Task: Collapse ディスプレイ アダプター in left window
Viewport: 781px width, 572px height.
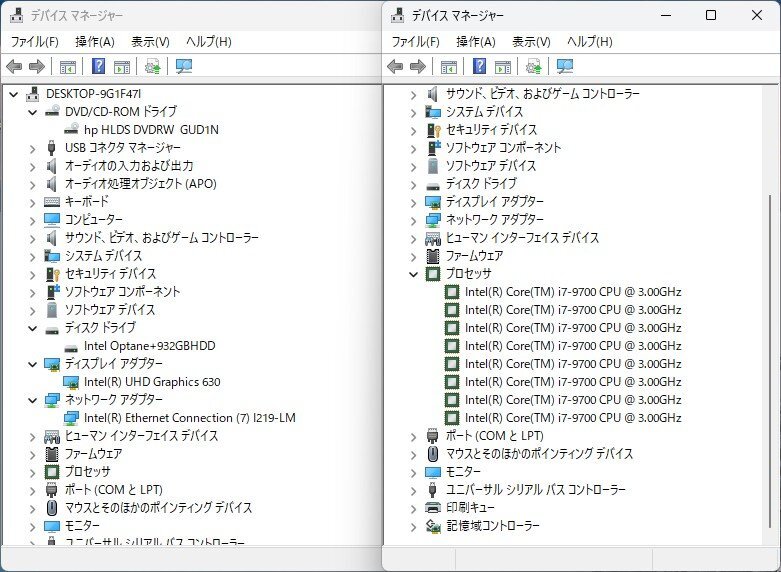Action: pos(33,364)
